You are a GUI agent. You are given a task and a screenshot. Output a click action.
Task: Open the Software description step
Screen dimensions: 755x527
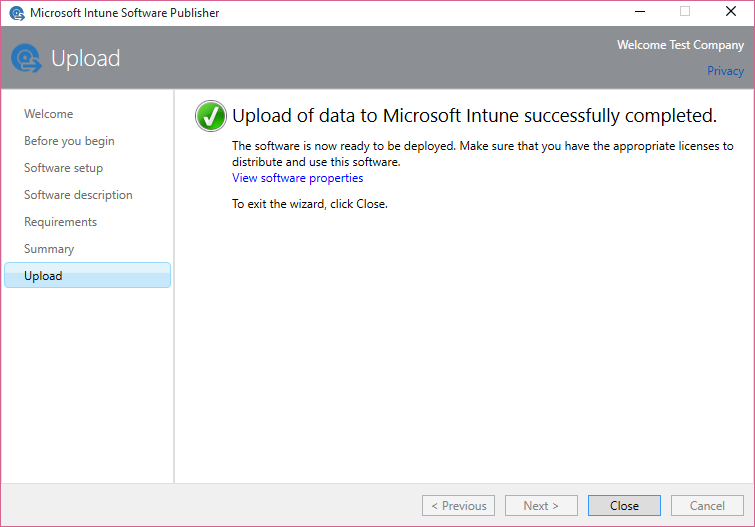click(78, 195)
